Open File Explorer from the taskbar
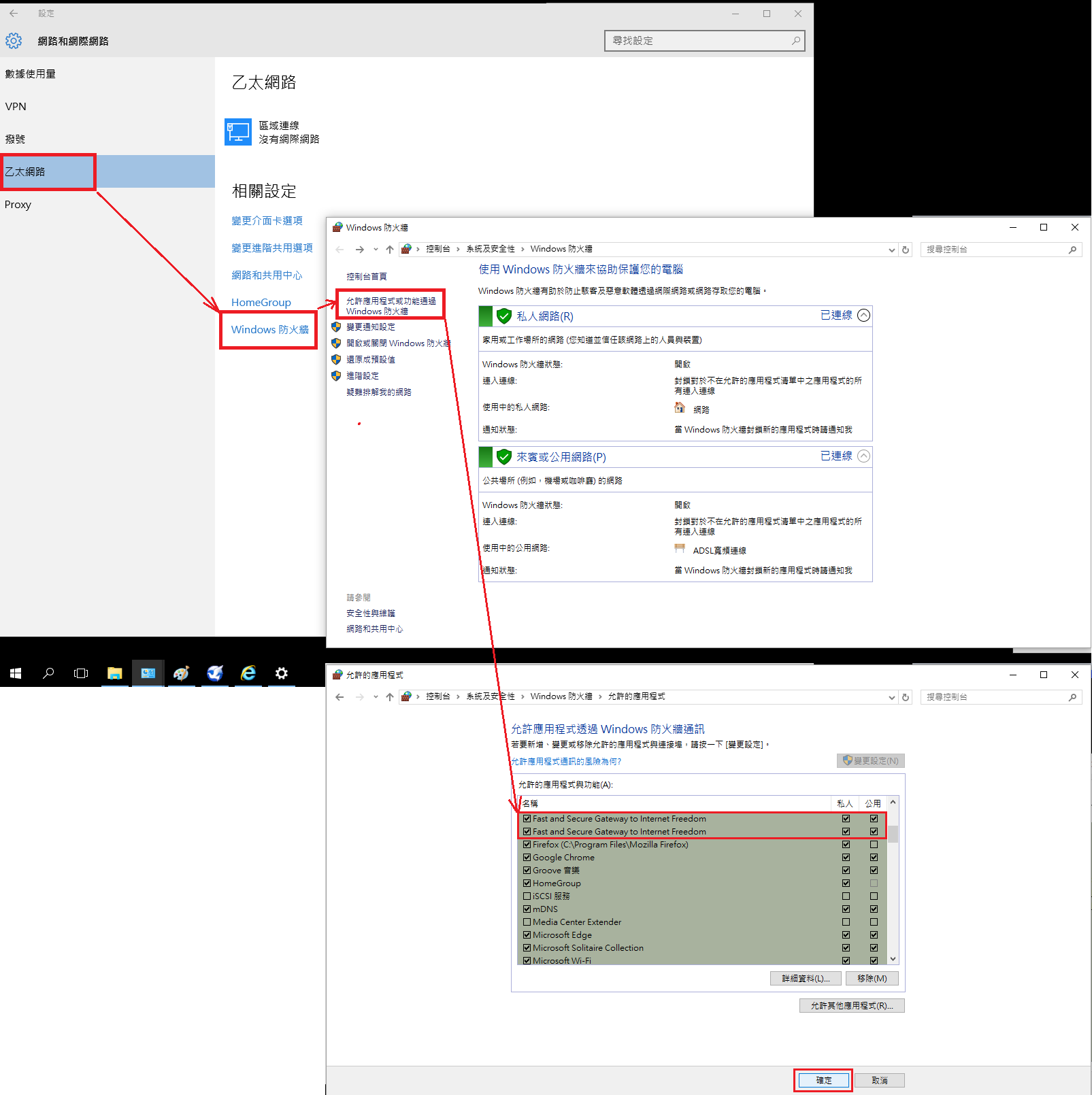 (114, 673)
